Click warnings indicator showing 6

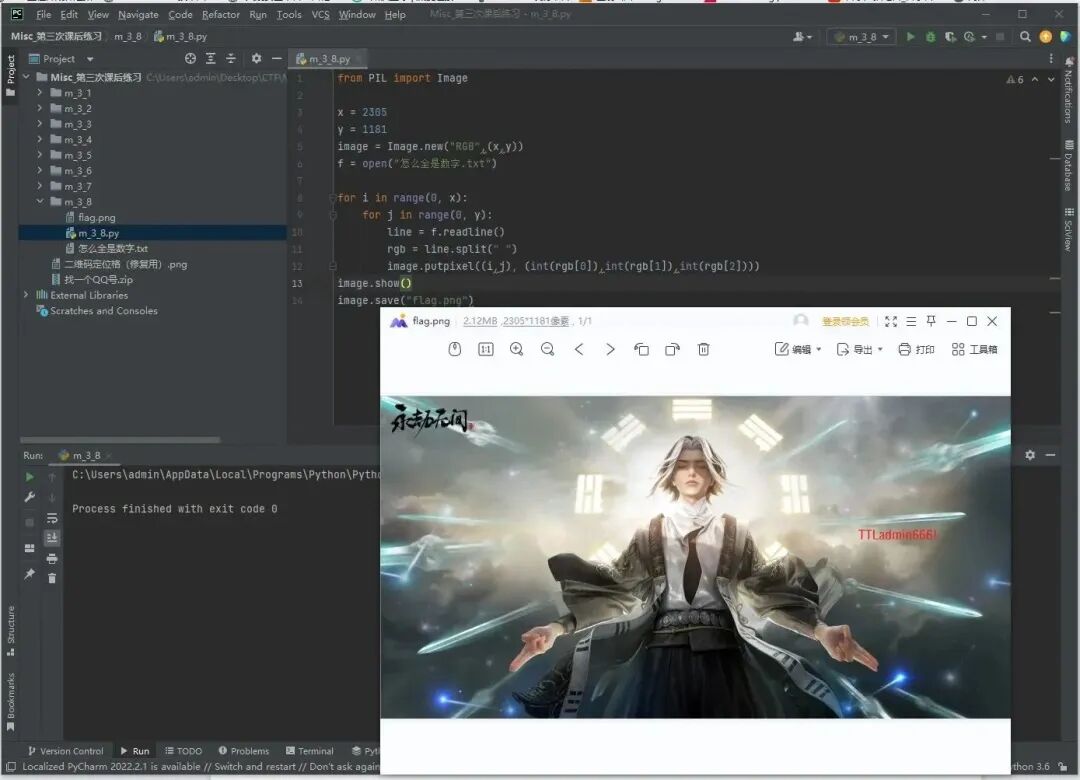[1015, 79]
